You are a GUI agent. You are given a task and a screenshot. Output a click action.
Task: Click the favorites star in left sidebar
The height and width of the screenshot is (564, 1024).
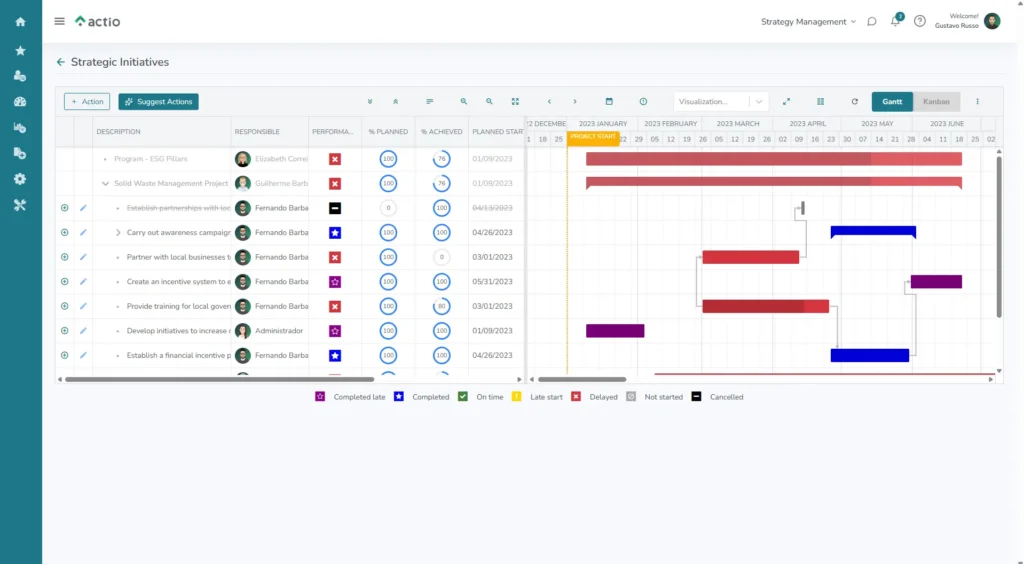(20, 50)
